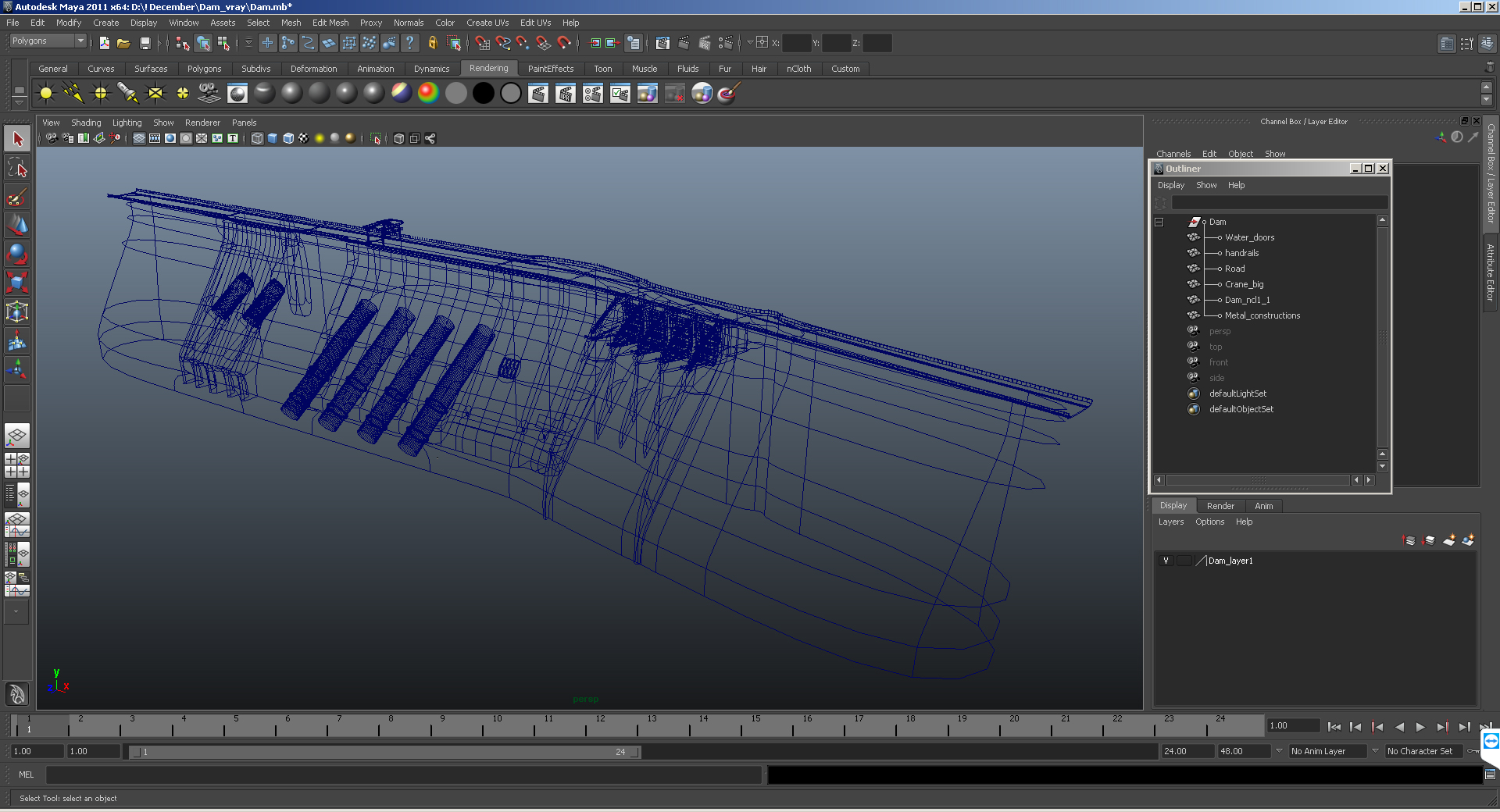Viewport: 1500px width, 812px height.
Task: Open the 3D Paint tool shelf icon
Action: coord(729,94)
